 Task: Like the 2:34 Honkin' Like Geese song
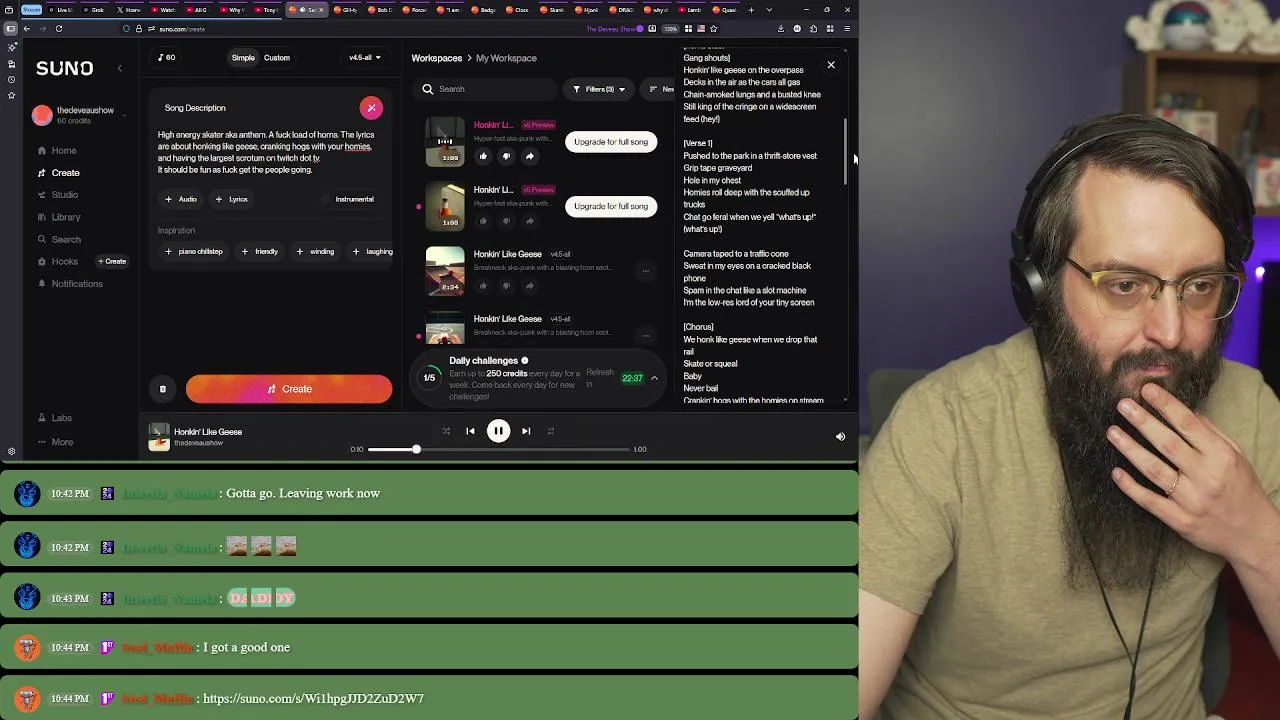pos(483,285)
